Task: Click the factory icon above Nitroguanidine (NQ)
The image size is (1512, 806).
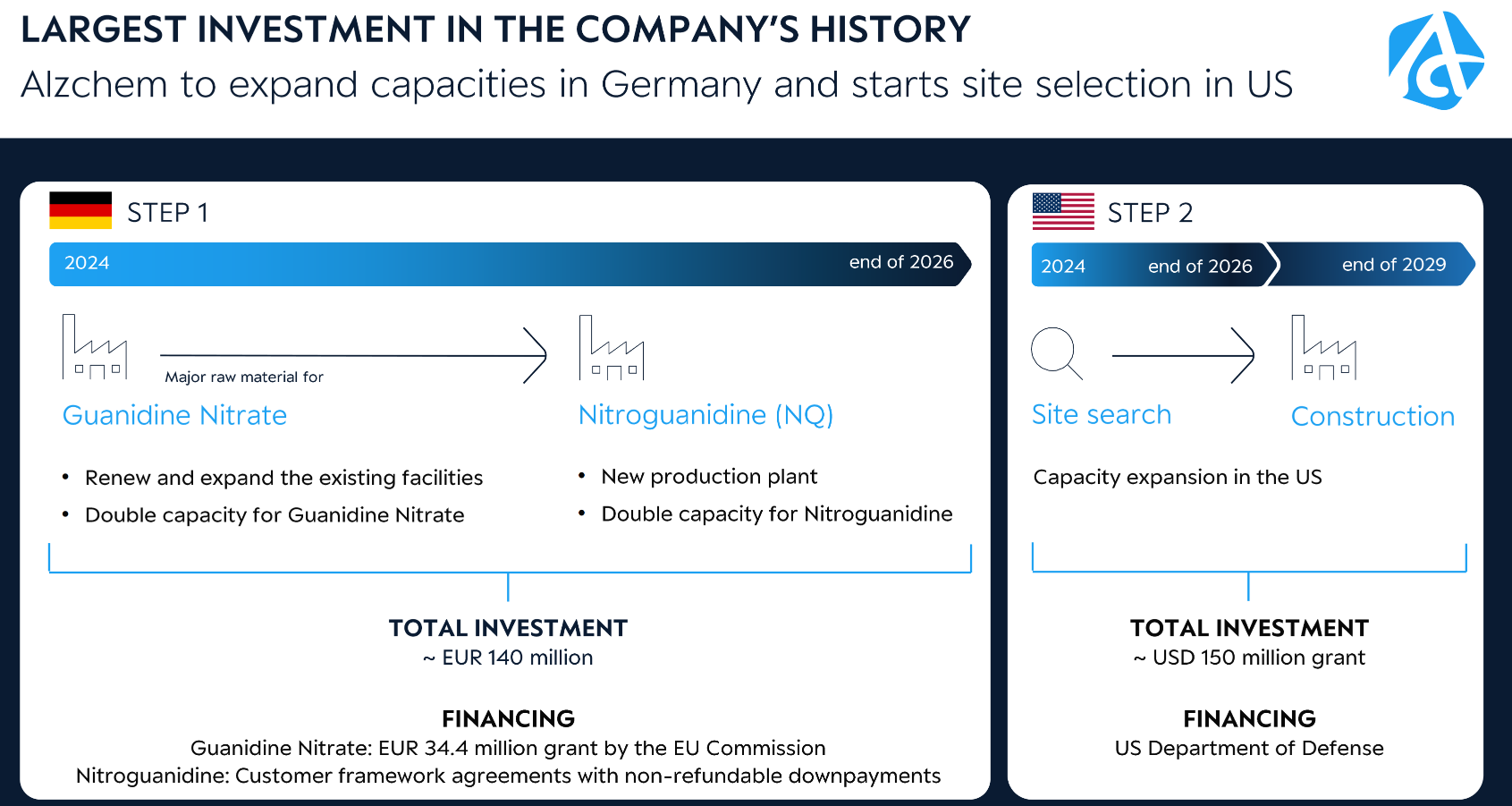Action: [612, 349]
